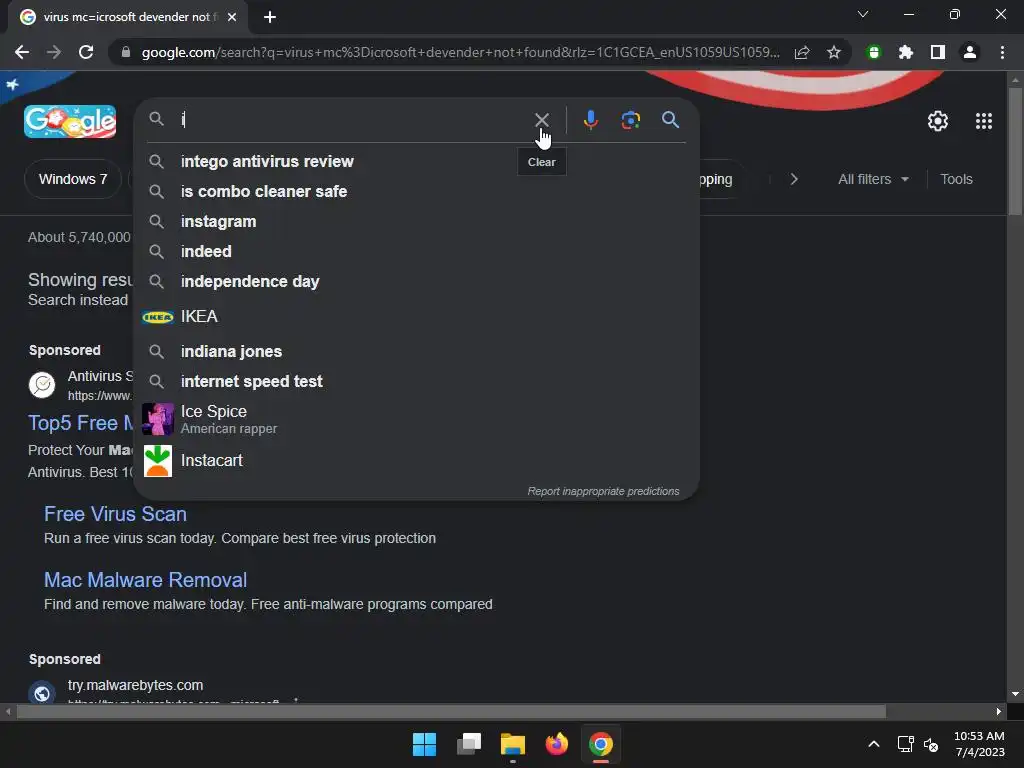Screen dimensions: 1024x768
Task: Open Task View on taskbar
Action: (x=468, y=744)
